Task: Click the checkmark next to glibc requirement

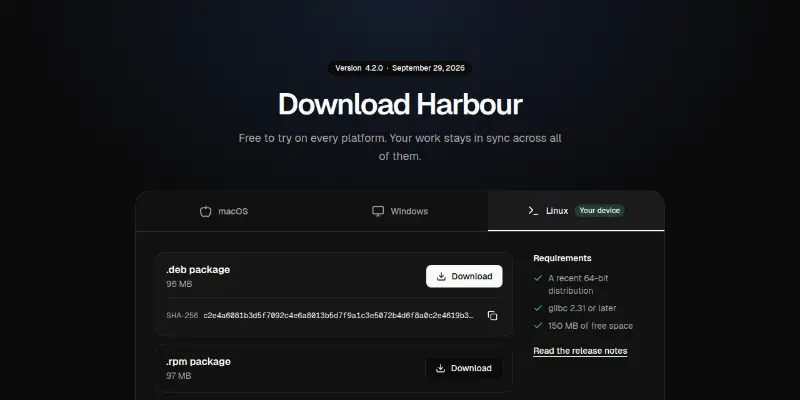Action: pos(538,308)
